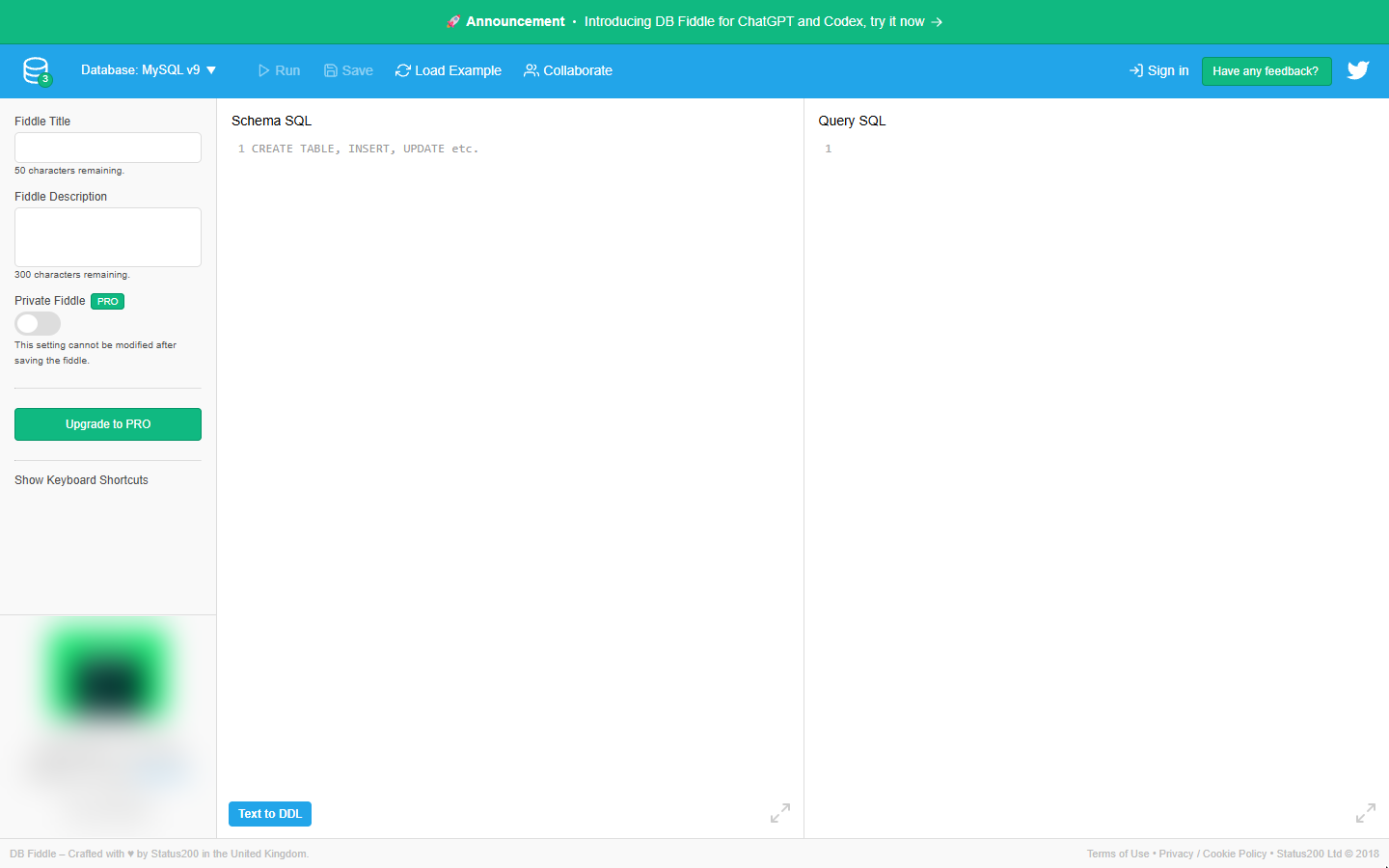The height and width of the screenshot is (868, 1389).
Task: Open the Database: MySQL v9 dropdown
Action: tap(149, 71)
